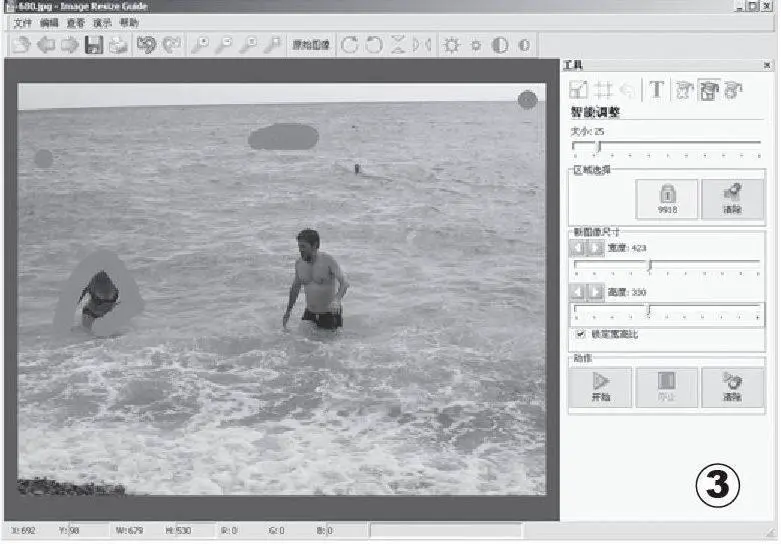Image resolution: width=781 pixels, height=544 pixels.
Task: Select the crop tool in tools panel
Action: pos(604,90)
